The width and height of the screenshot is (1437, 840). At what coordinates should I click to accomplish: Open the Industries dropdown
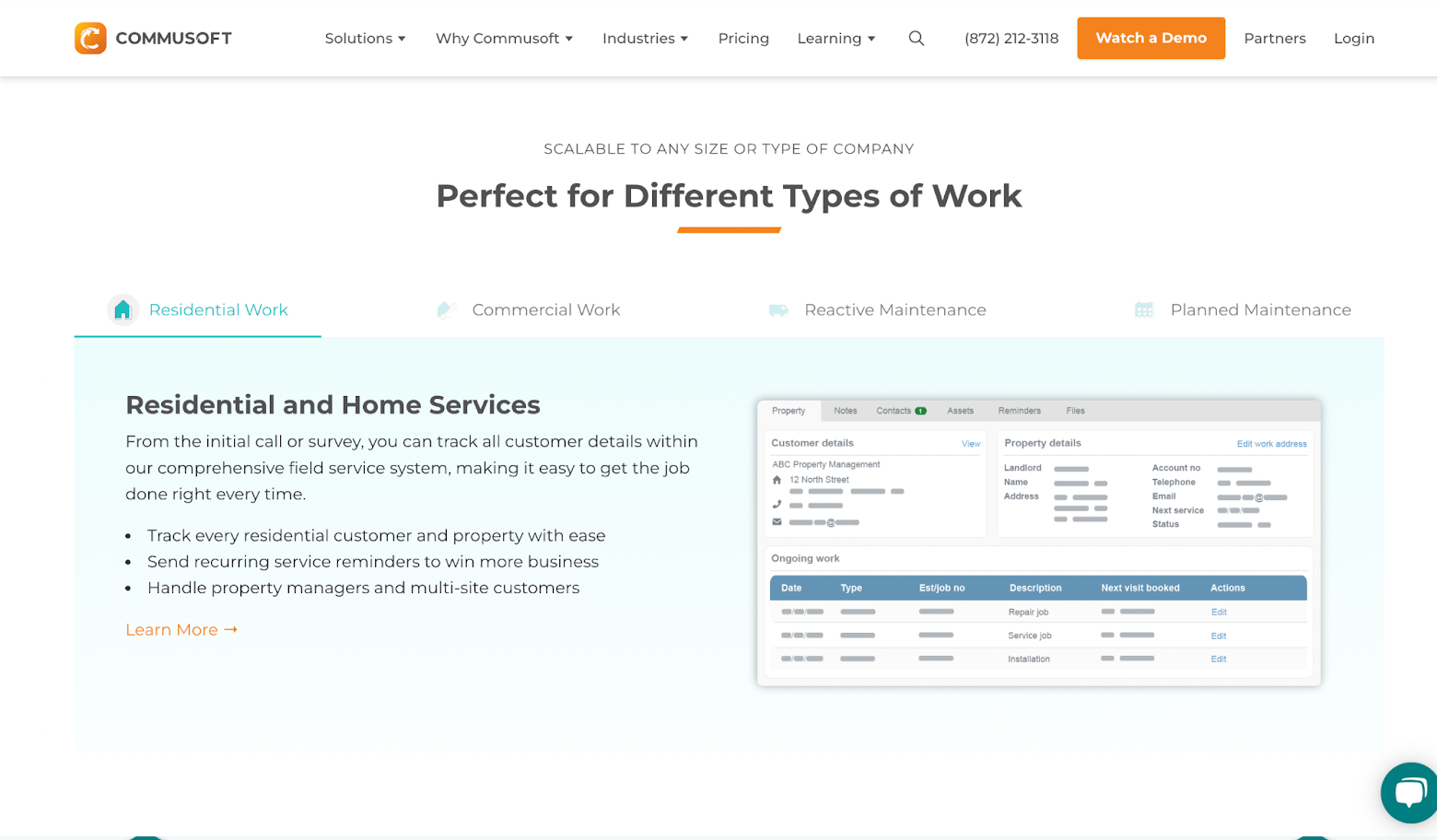tap(645, 38)
